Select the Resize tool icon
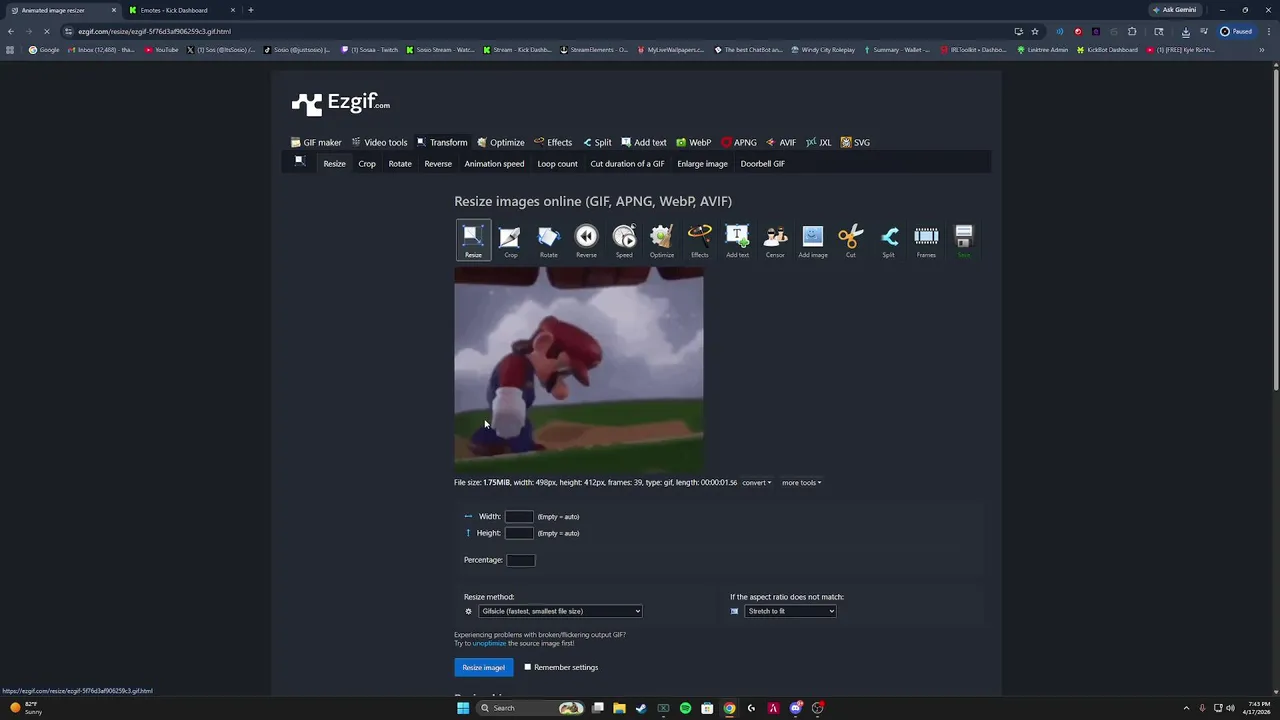The width and height of the screenshot is (1280, 720). pos(473,240)
